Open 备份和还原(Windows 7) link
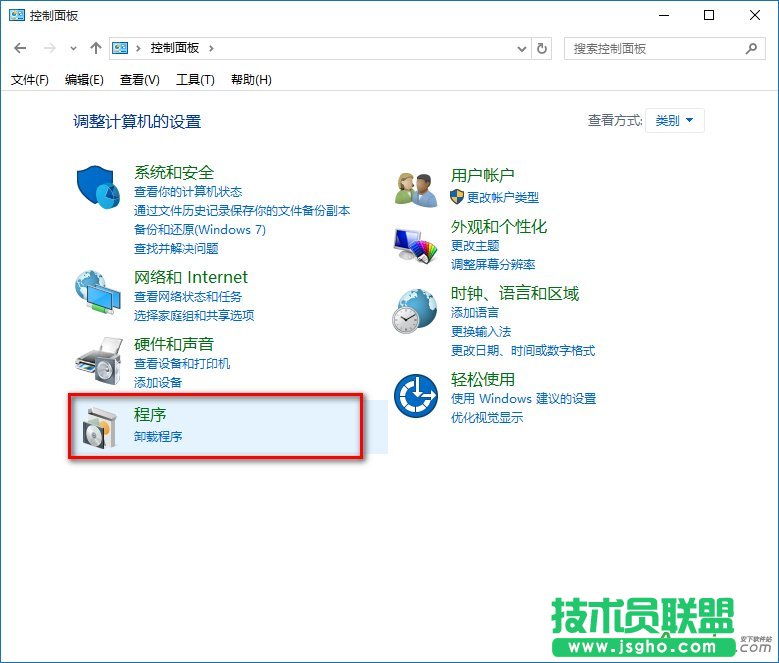Screen dimensions: 779x663 [x=200, y=229]
